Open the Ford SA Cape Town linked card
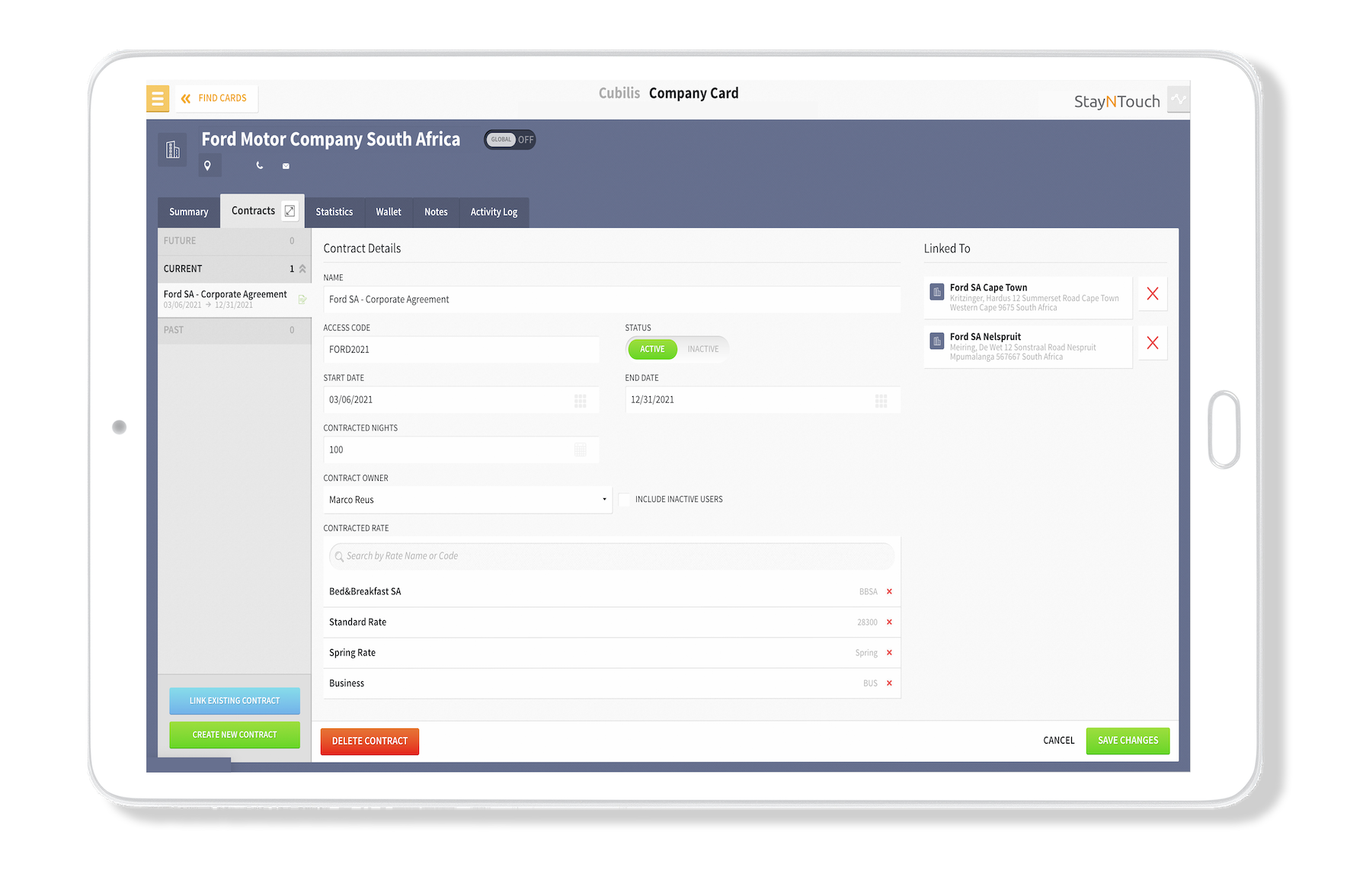 pos(1028,297)
